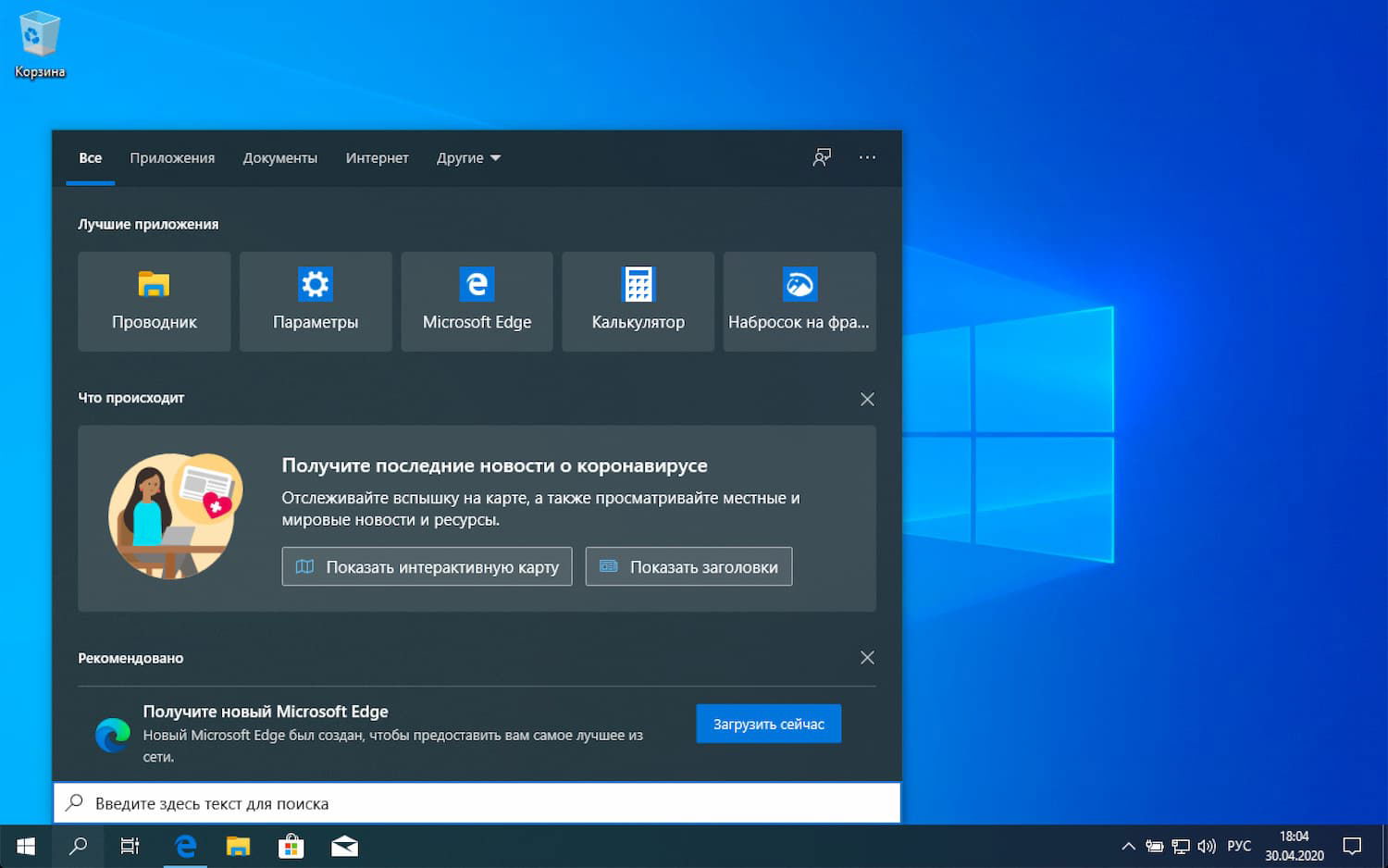Click Показать заголовки
1388x868 pixels.
tap(688, 565)
